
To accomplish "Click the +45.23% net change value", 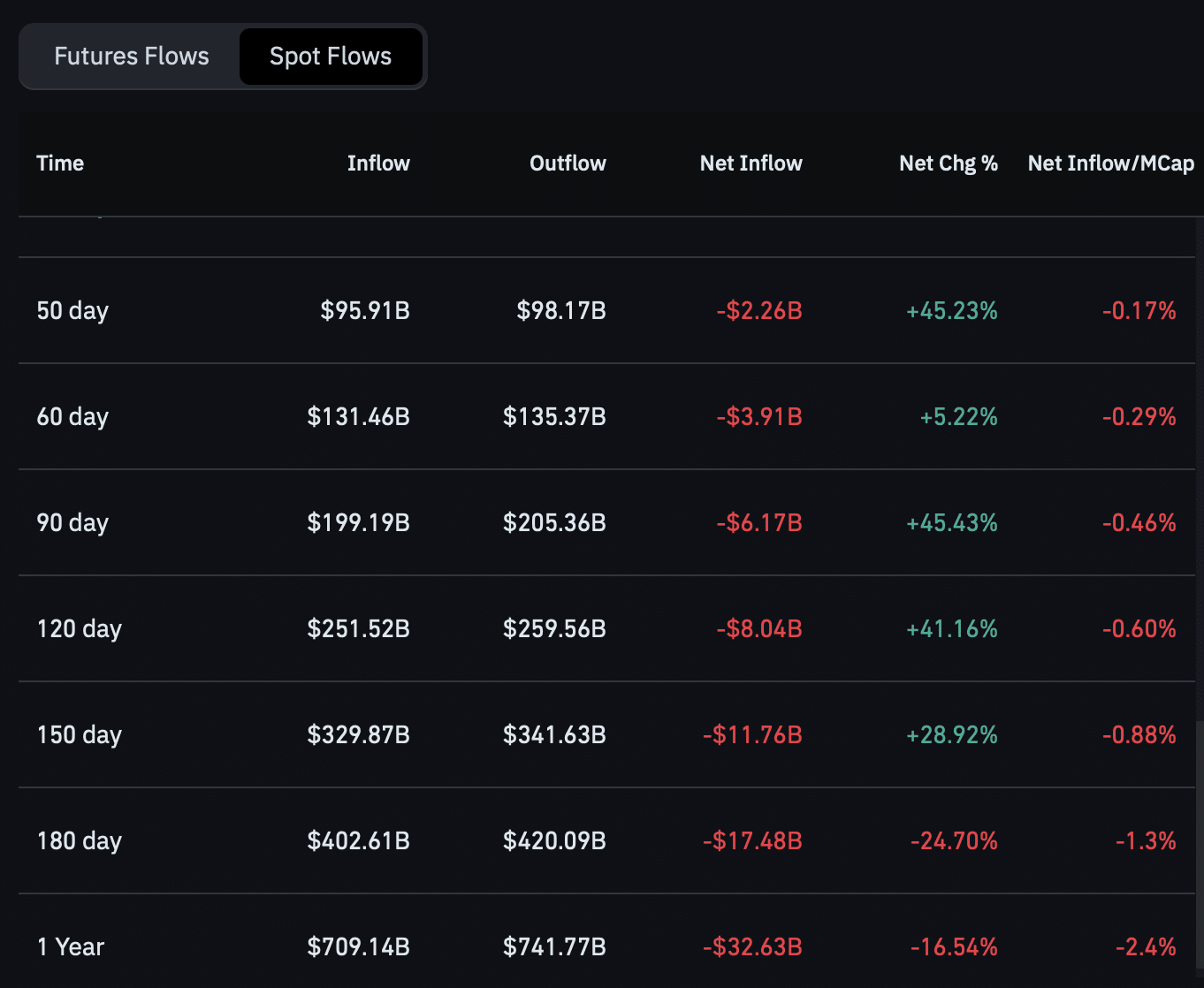I will point(951,311).
